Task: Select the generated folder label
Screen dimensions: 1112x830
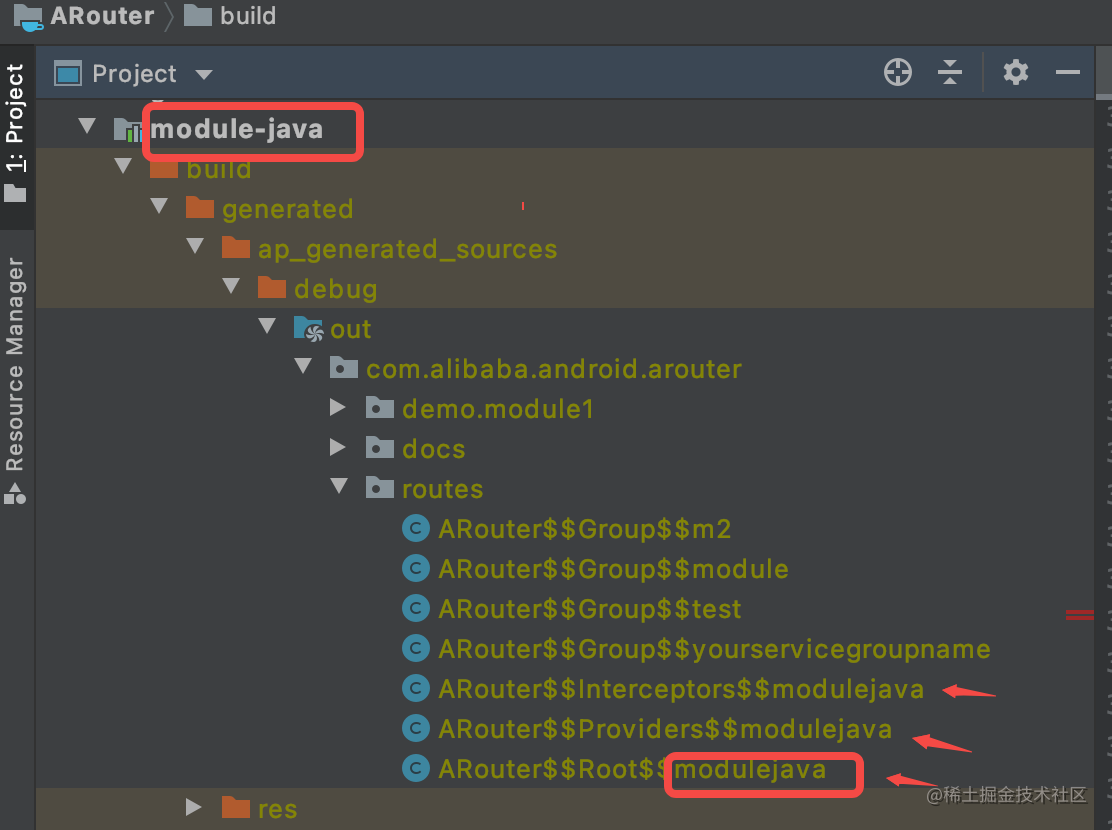Action: (287, 209)
